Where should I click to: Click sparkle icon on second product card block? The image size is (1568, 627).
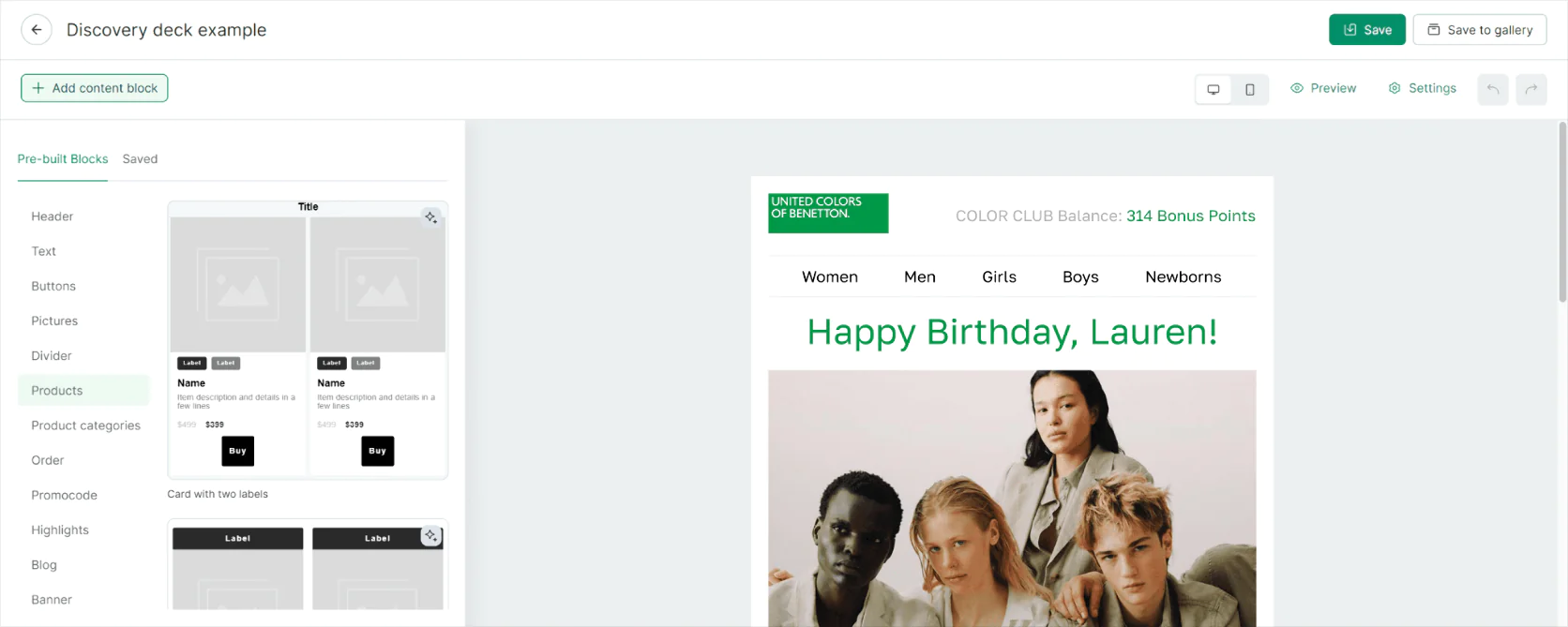[430, 535]
